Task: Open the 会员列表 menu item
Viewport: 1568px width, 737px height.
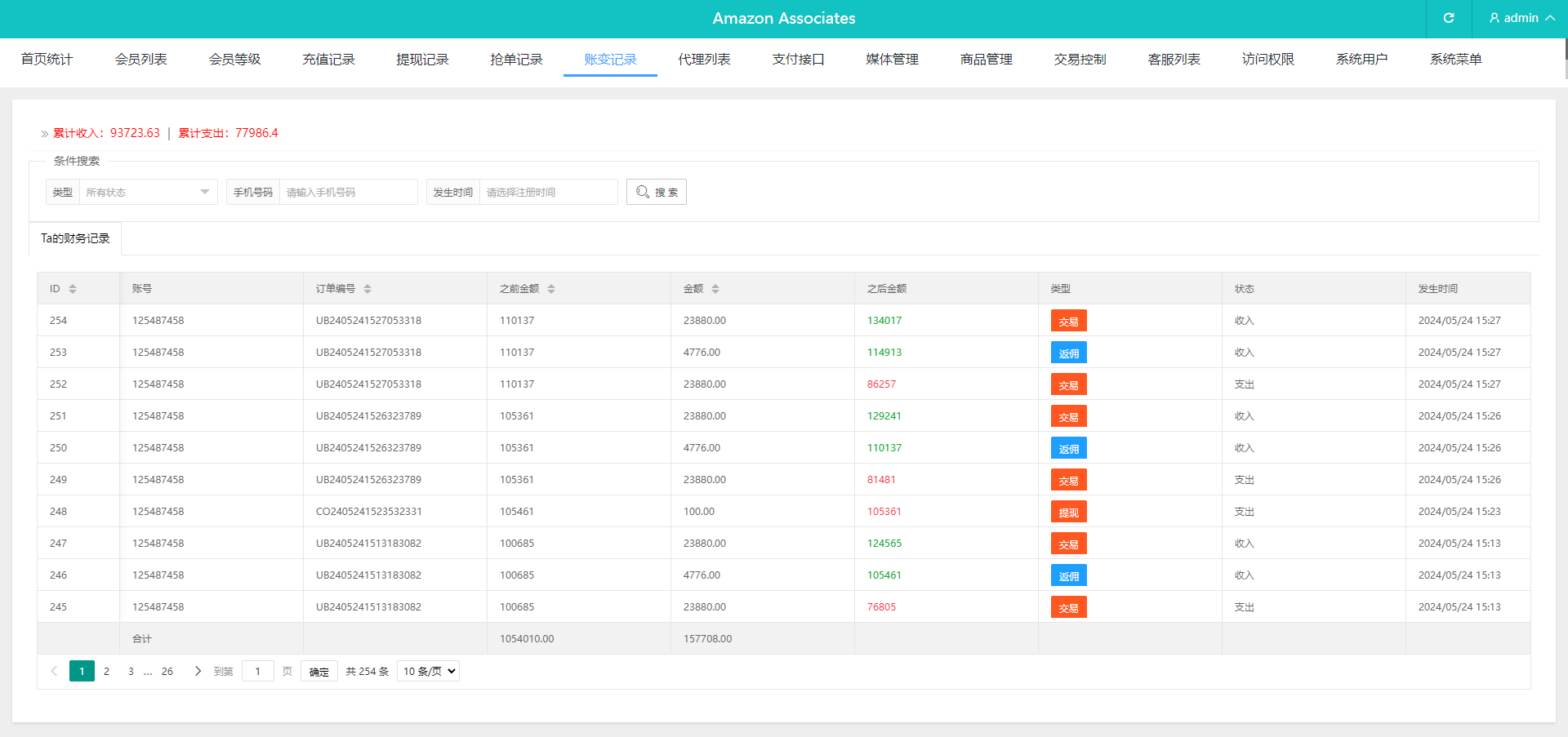Action: [x=140, y=59]
